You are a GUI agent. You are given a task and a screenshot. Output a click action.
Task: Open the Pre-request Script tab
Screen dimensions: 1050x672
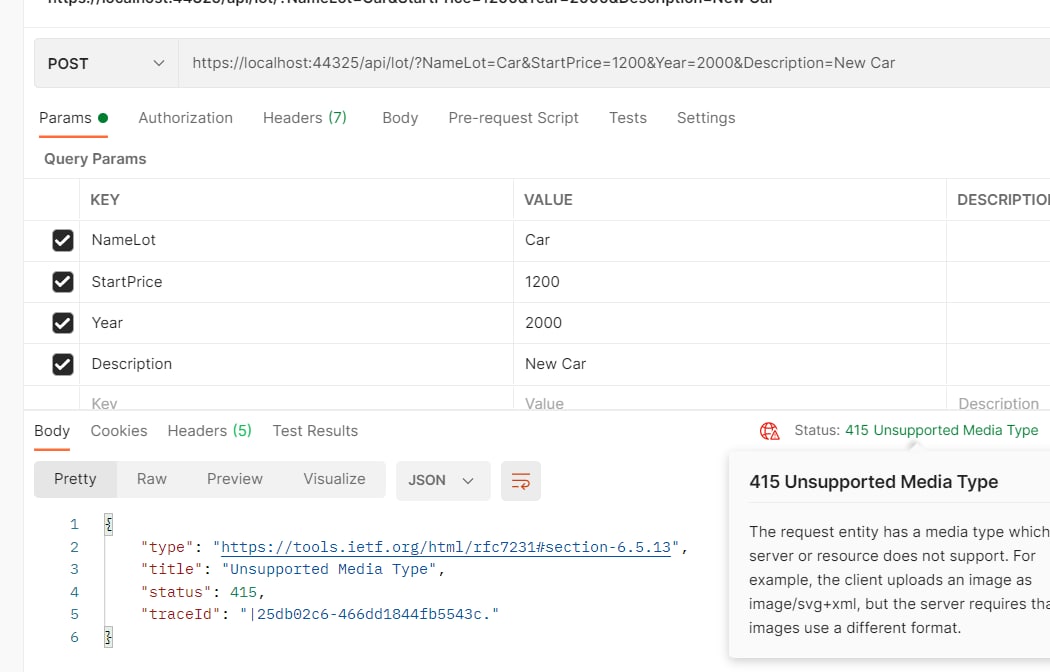coord(513,118)
